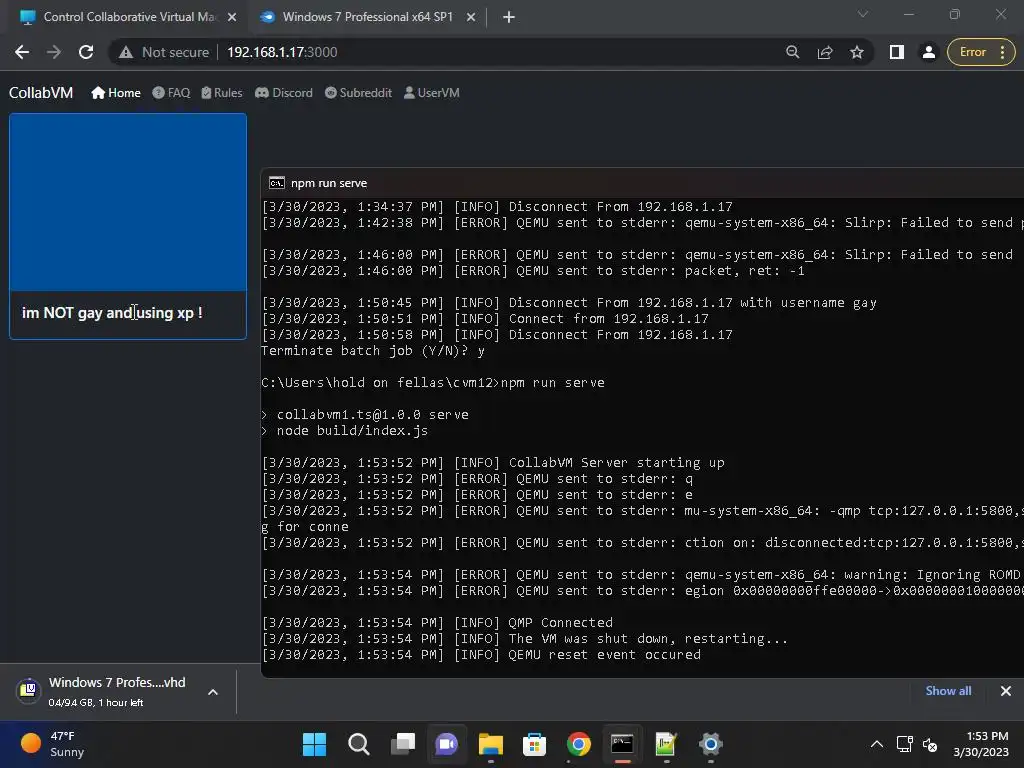Click 'Terminate batch job (Y/N)? y' line
The image size is (1024, 768).
373,351
